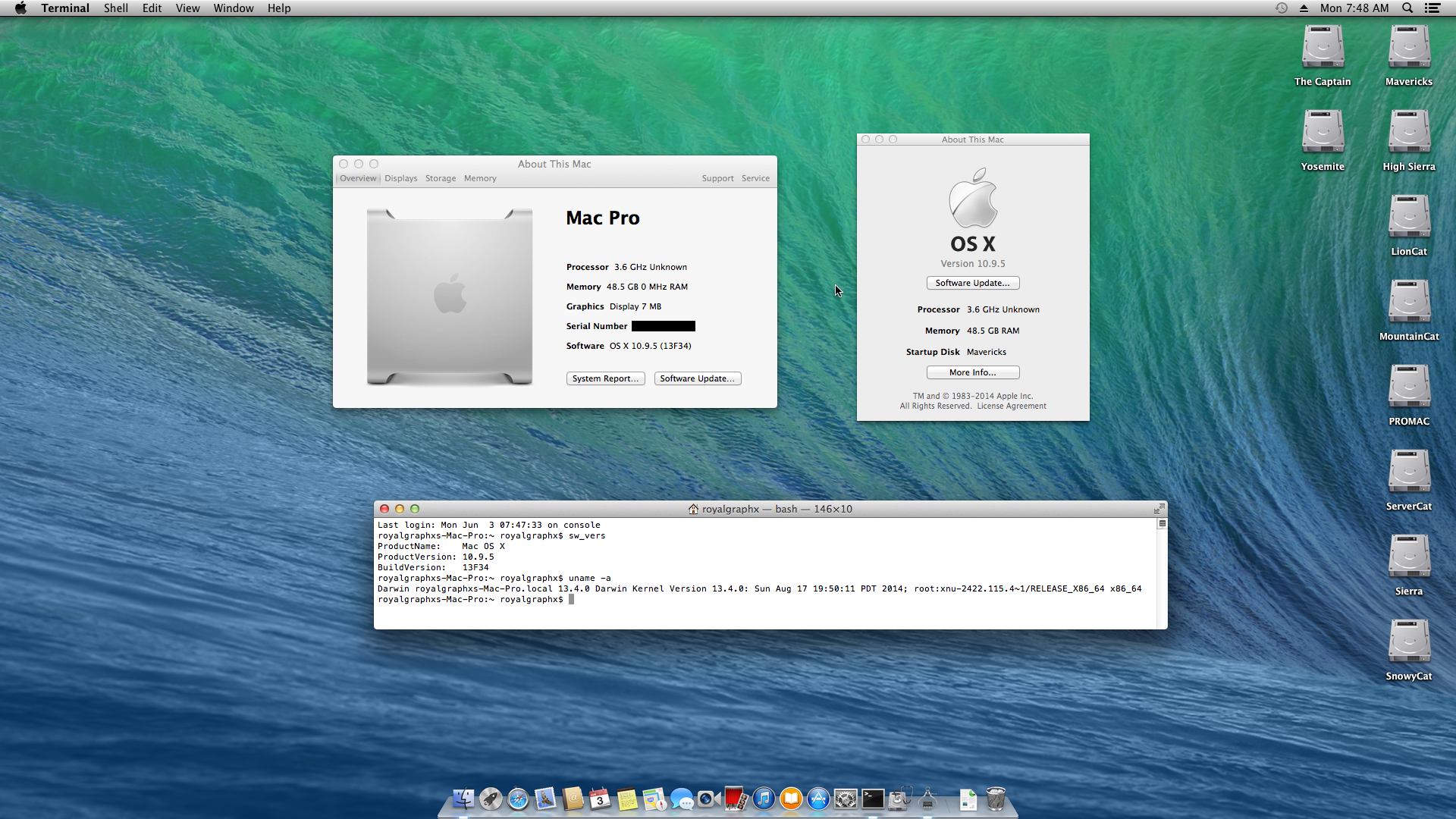The image size is (1456, 819).
Task: Select the LionCat drive icon
Action: pos(1409,217)
